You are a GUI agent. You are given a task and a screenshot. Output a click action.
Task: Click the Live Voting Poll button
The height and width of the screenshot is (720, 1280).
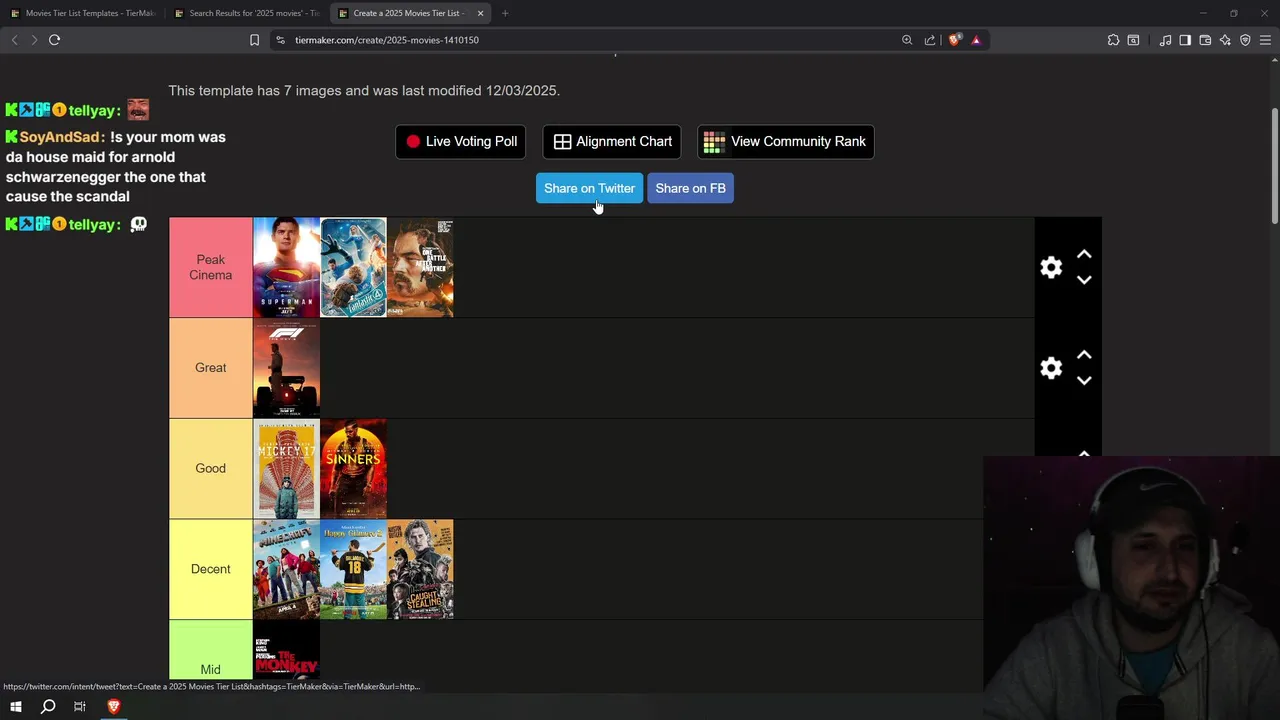pos(461,141)
